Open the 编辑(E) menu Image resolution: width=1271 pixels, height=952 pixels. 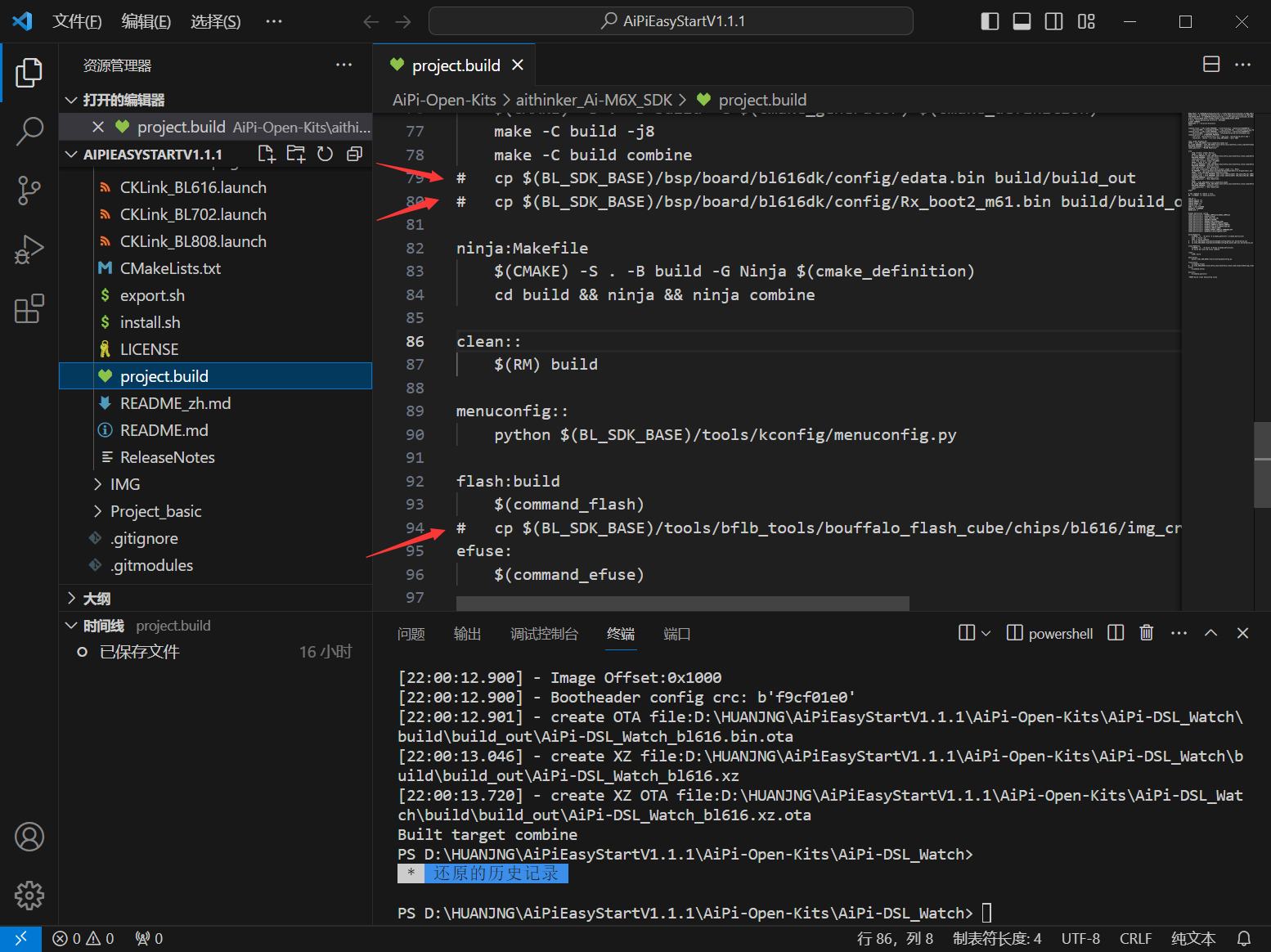click(146, 21)
